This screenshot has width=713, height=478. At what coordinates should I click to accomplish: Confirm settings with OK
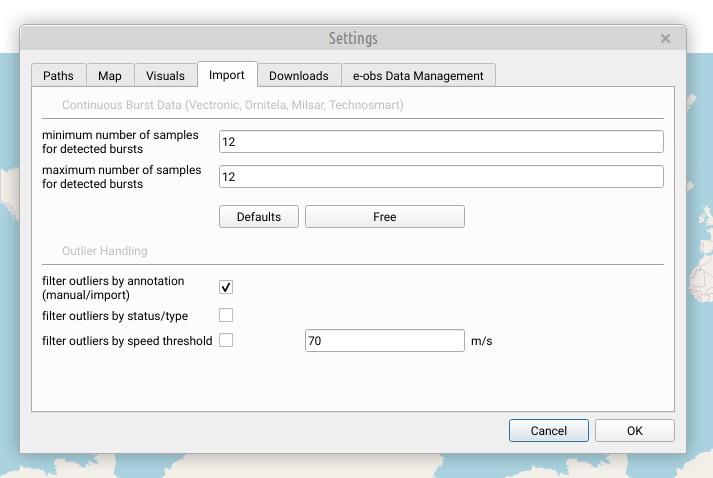coord(635,431)
